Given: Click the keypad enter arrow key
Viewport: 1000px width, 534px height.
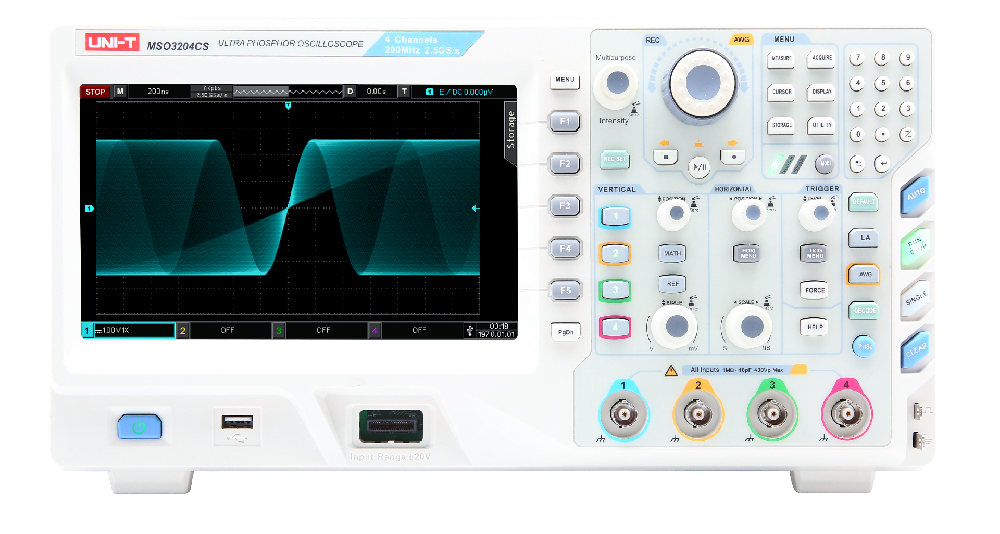Looking at the screenshot, I should click(x=882, y=163).
